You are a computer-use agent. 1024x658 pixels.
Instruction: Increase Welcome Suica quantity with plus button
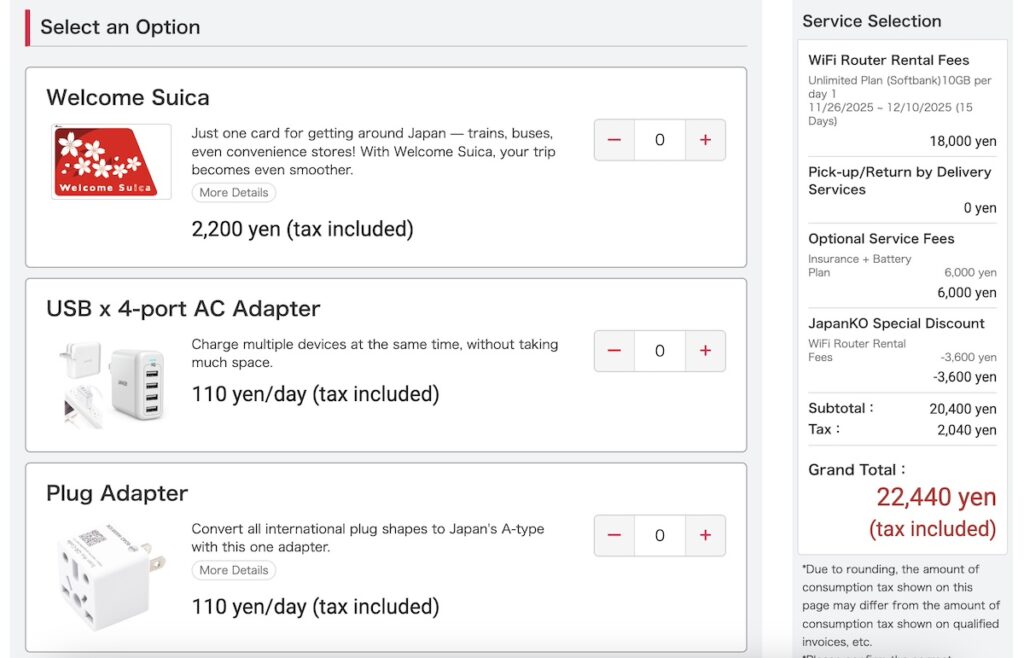point(705,140)
